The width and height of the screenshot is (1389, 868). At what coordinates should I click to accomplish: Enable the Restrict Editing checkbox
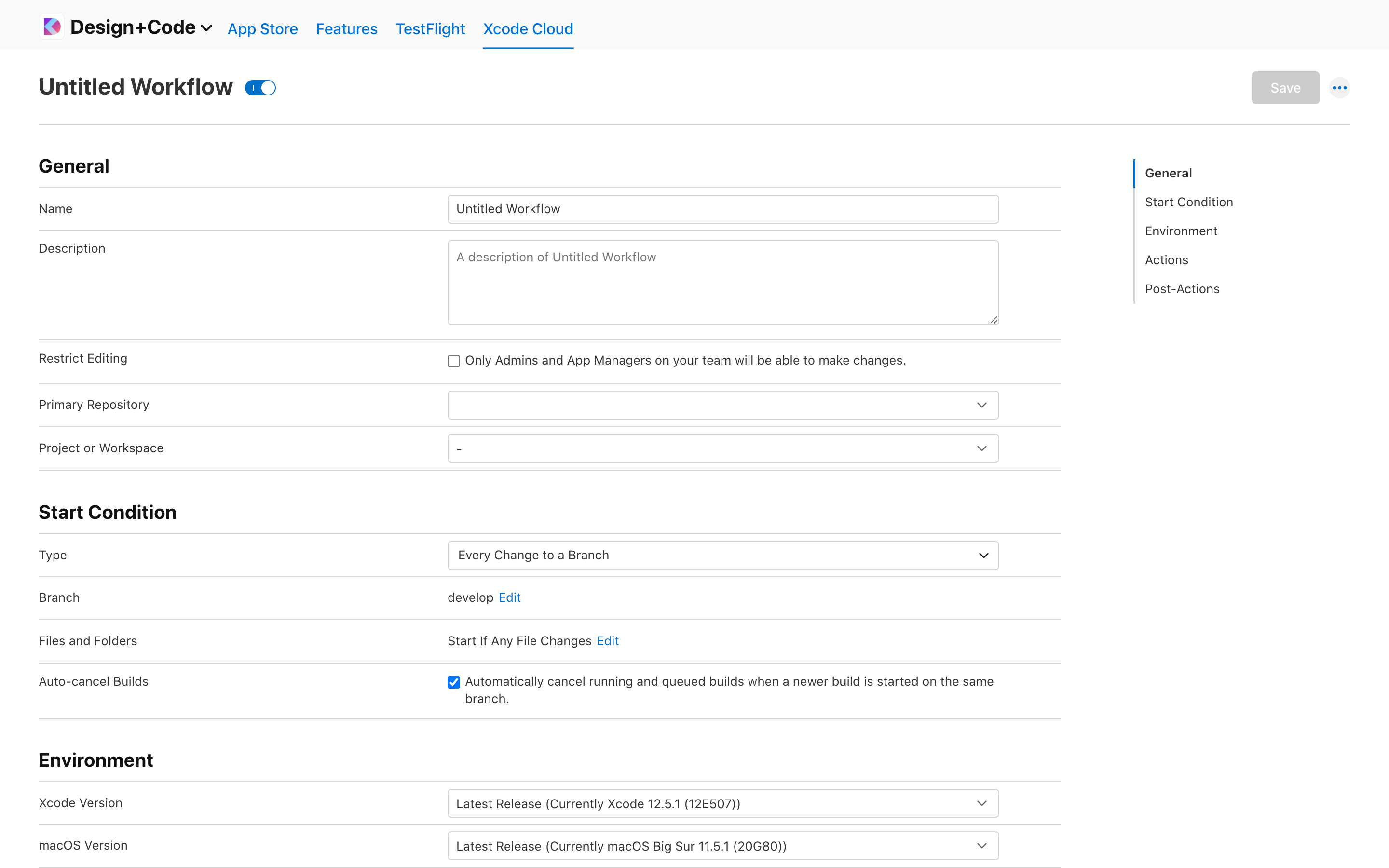(x=453, y=361)
